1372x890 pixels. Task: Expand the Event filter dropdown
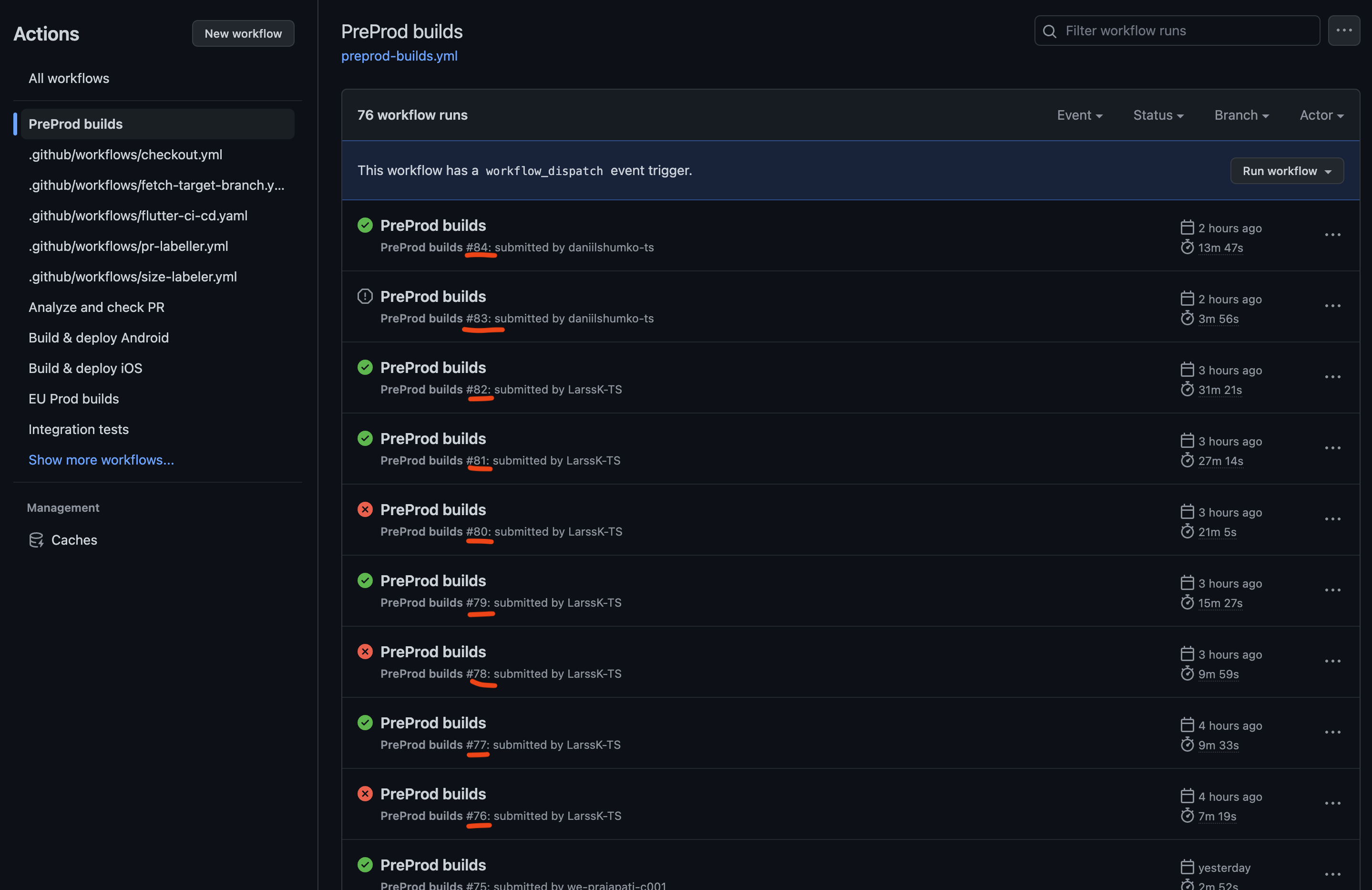pyautogui.click(x=1079, y=115)
